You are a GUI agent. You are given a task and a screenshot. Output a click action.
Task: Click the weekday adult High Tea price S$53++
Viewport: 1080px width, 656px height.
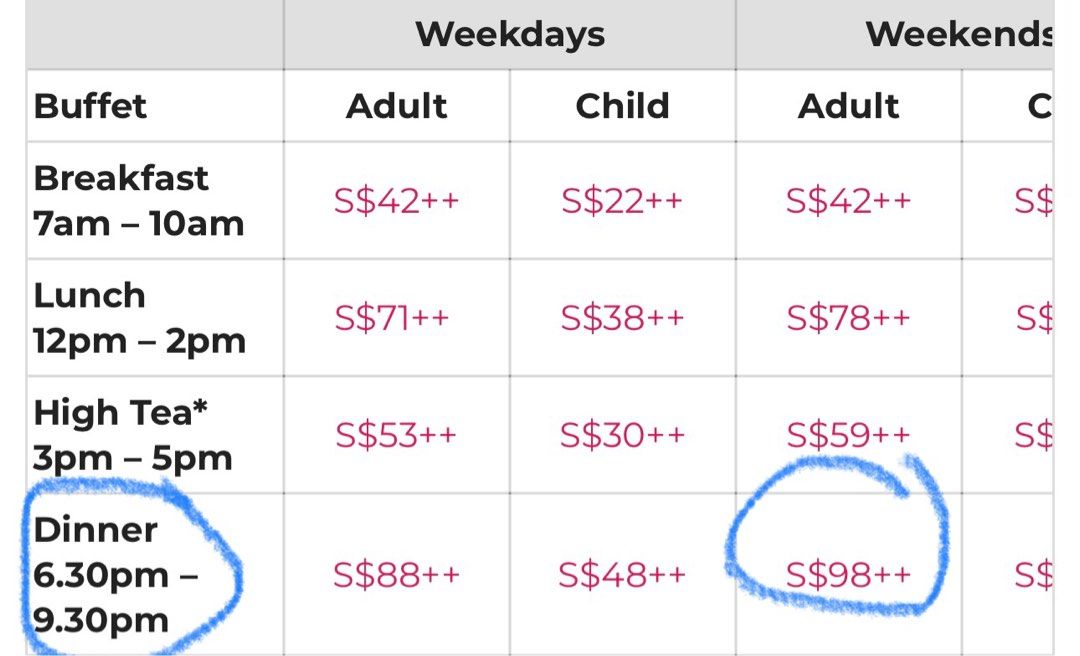[x=396, y=435]
